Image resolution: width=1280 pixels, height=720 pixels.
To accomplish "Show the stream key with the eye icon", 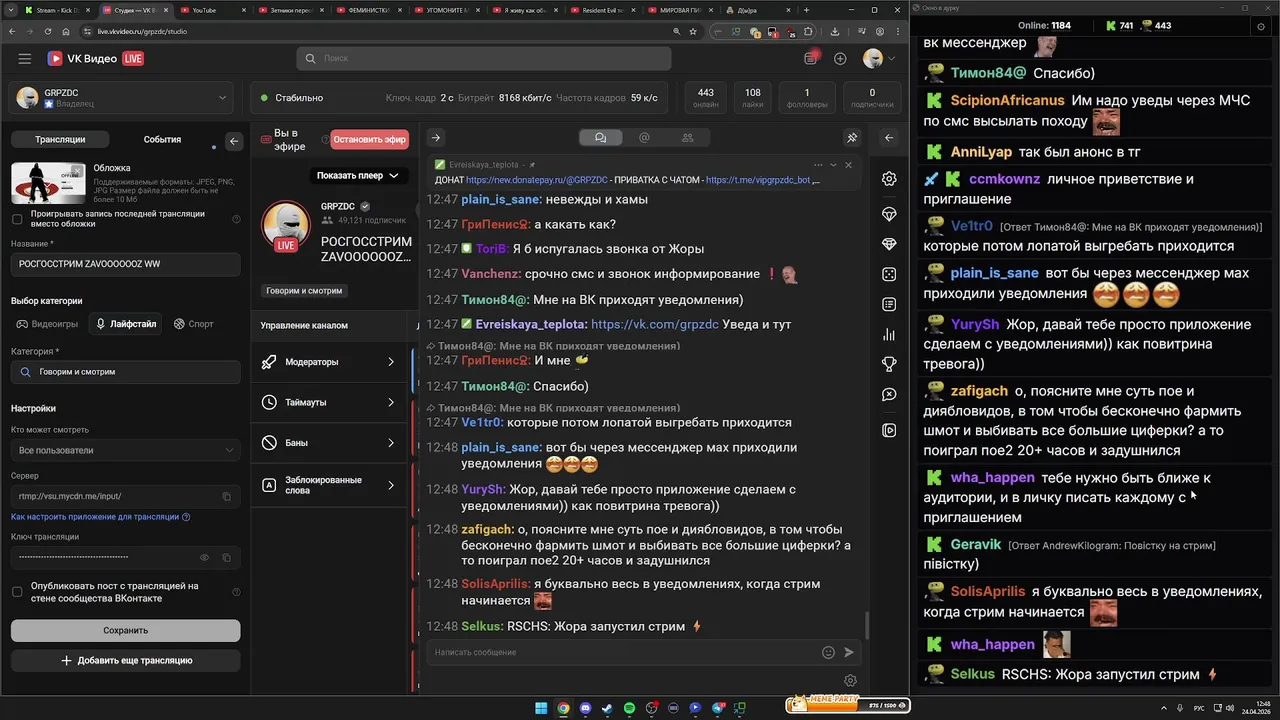I will click(x=205, y=557).
